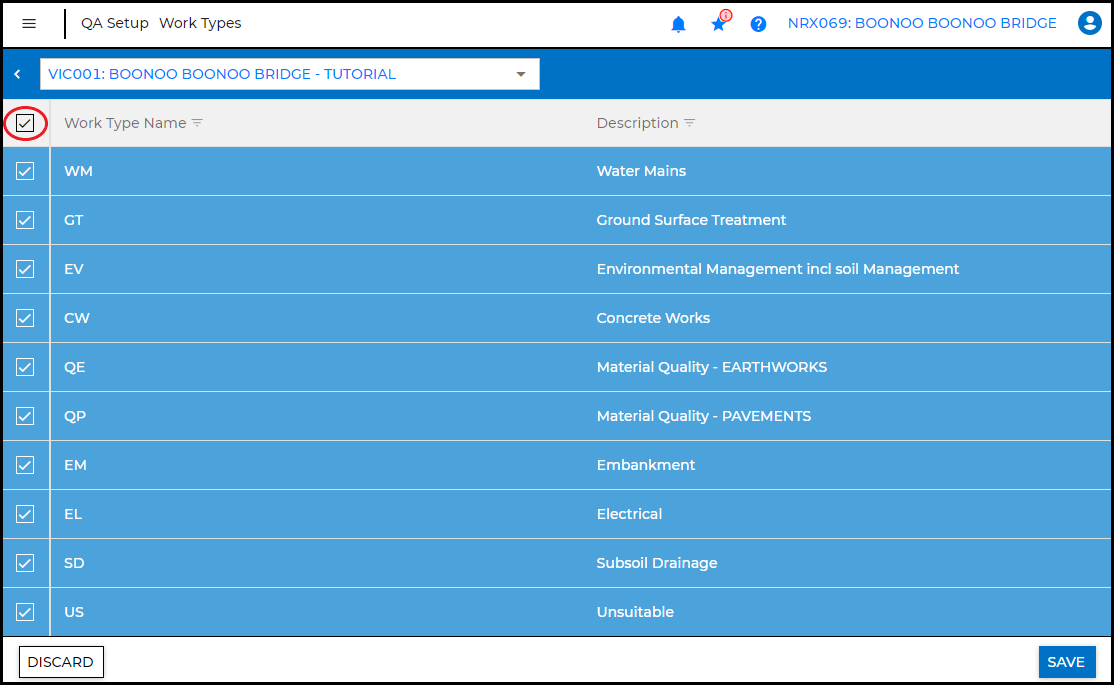Discard changes with the DISCARD button
The height and width of the screenshot is (685, 1114).
[x=61, y=662]
